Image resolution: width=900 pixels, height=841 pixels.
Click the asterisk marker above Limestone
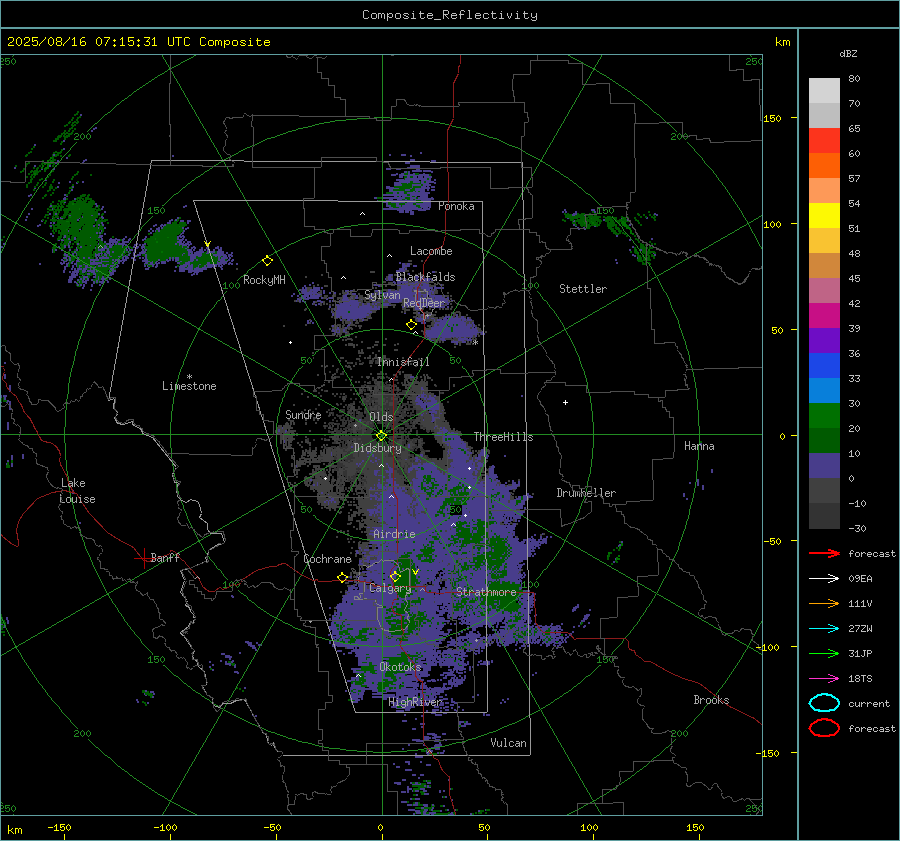tap(189, 377)
